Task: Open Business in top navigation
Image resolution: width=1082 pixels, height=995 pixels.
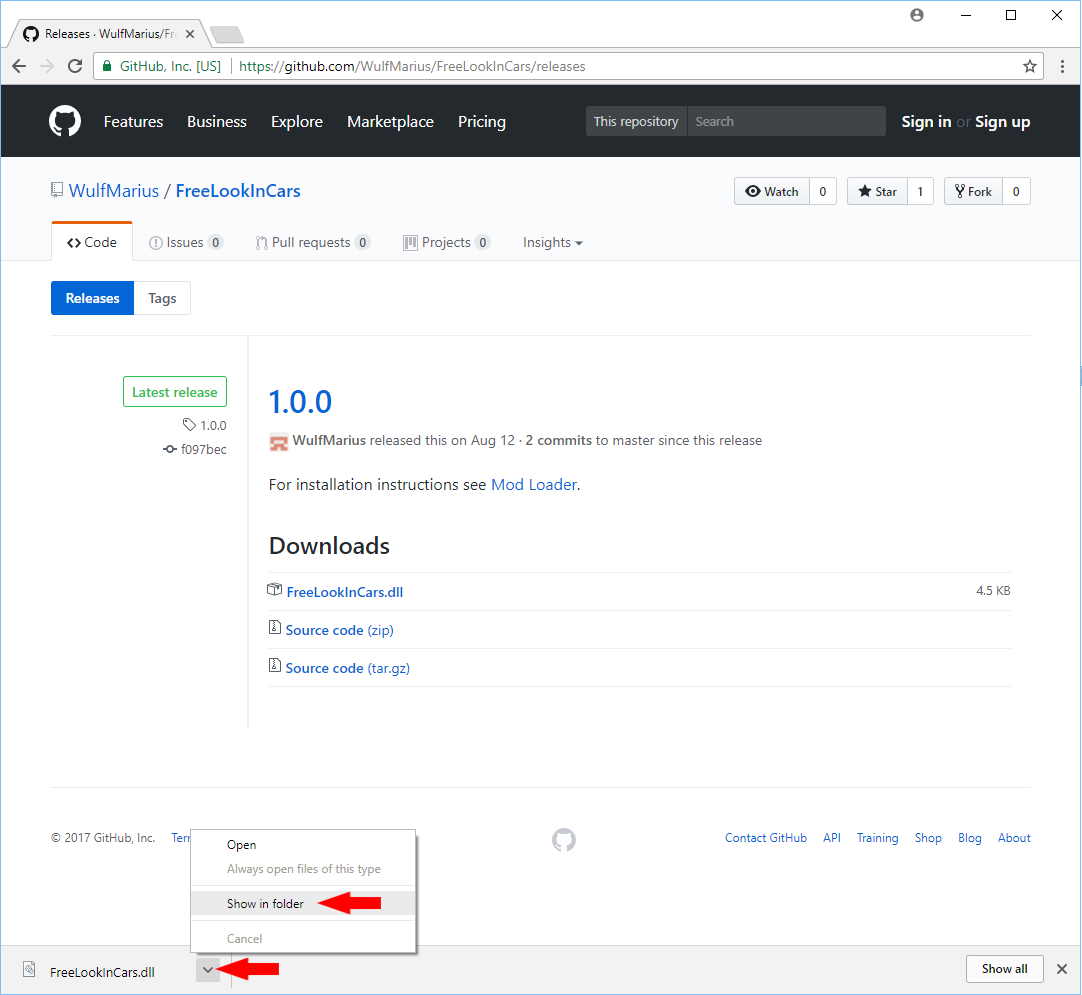Action: point(217,121)
